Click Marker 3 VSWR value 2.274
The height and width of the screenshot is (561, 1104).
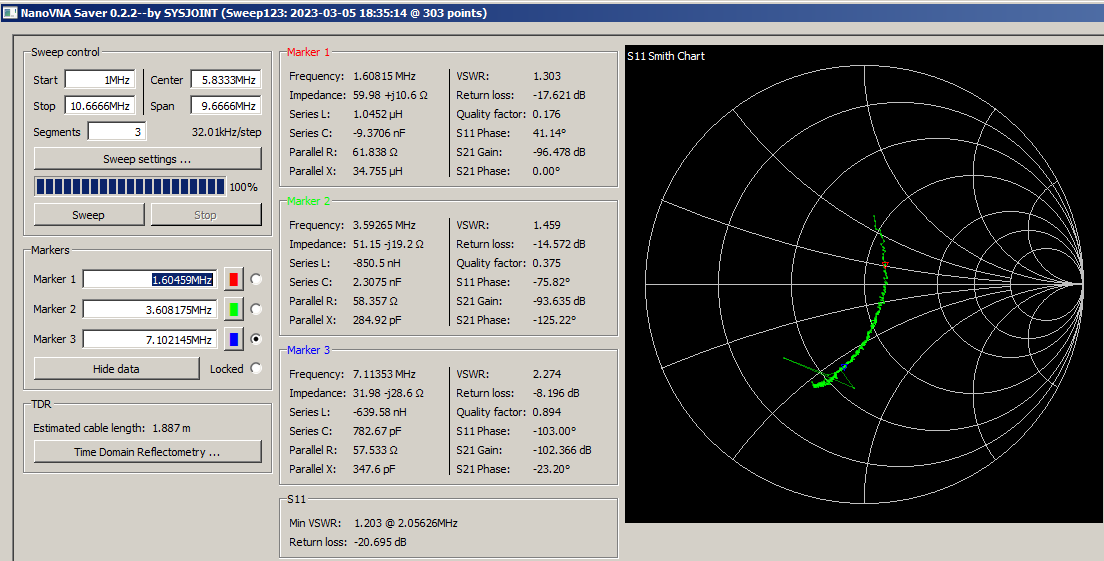[x=547, y=374]
